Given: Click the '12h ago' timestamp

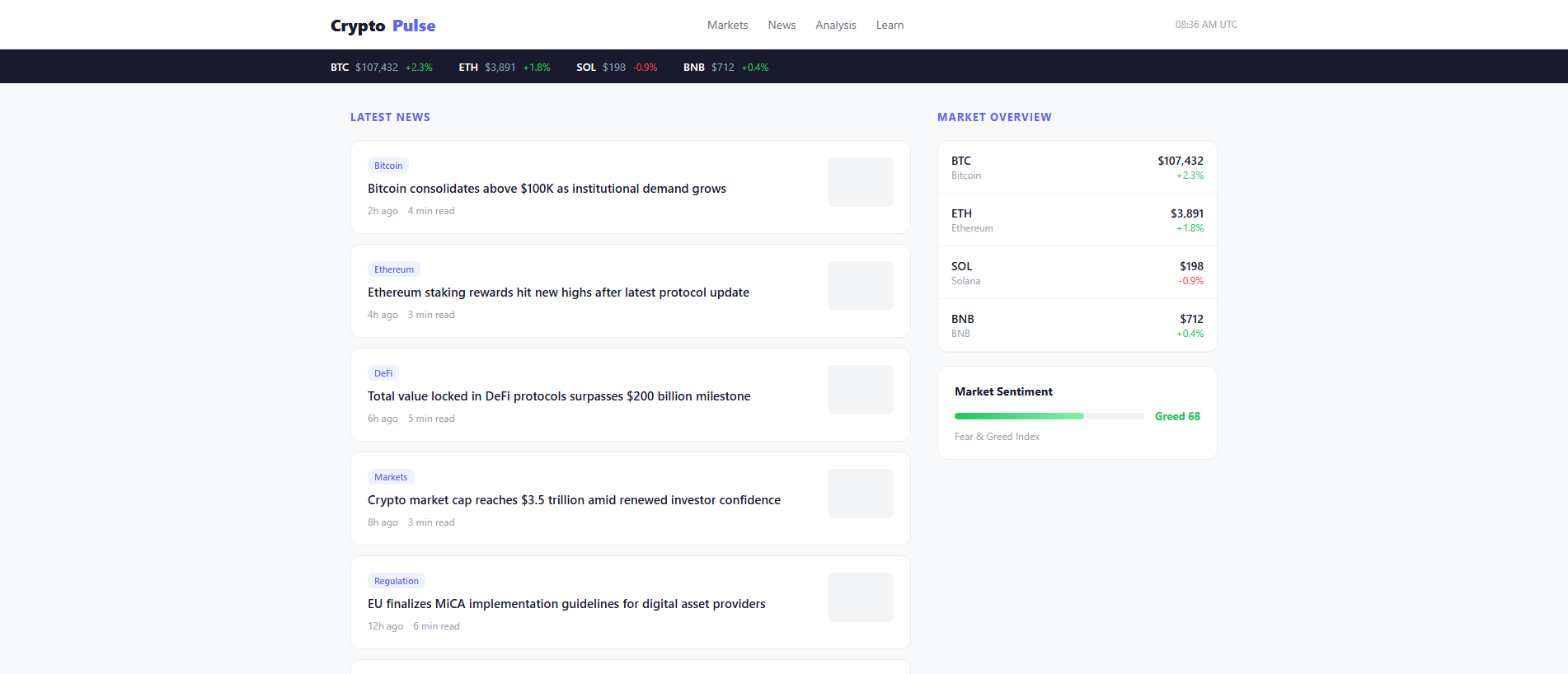Looking at the screenshot, I should [386, 626].
